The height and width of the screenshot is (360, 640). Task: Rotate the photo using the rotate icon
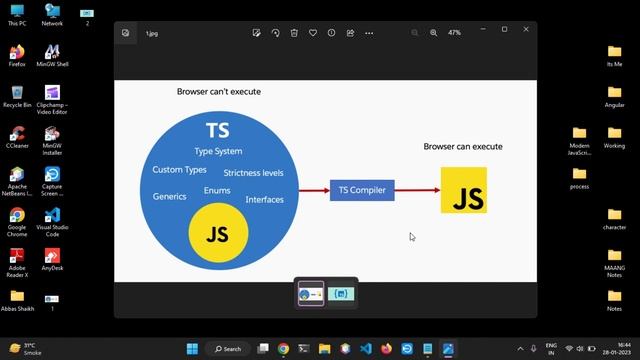tap(276, 33)
